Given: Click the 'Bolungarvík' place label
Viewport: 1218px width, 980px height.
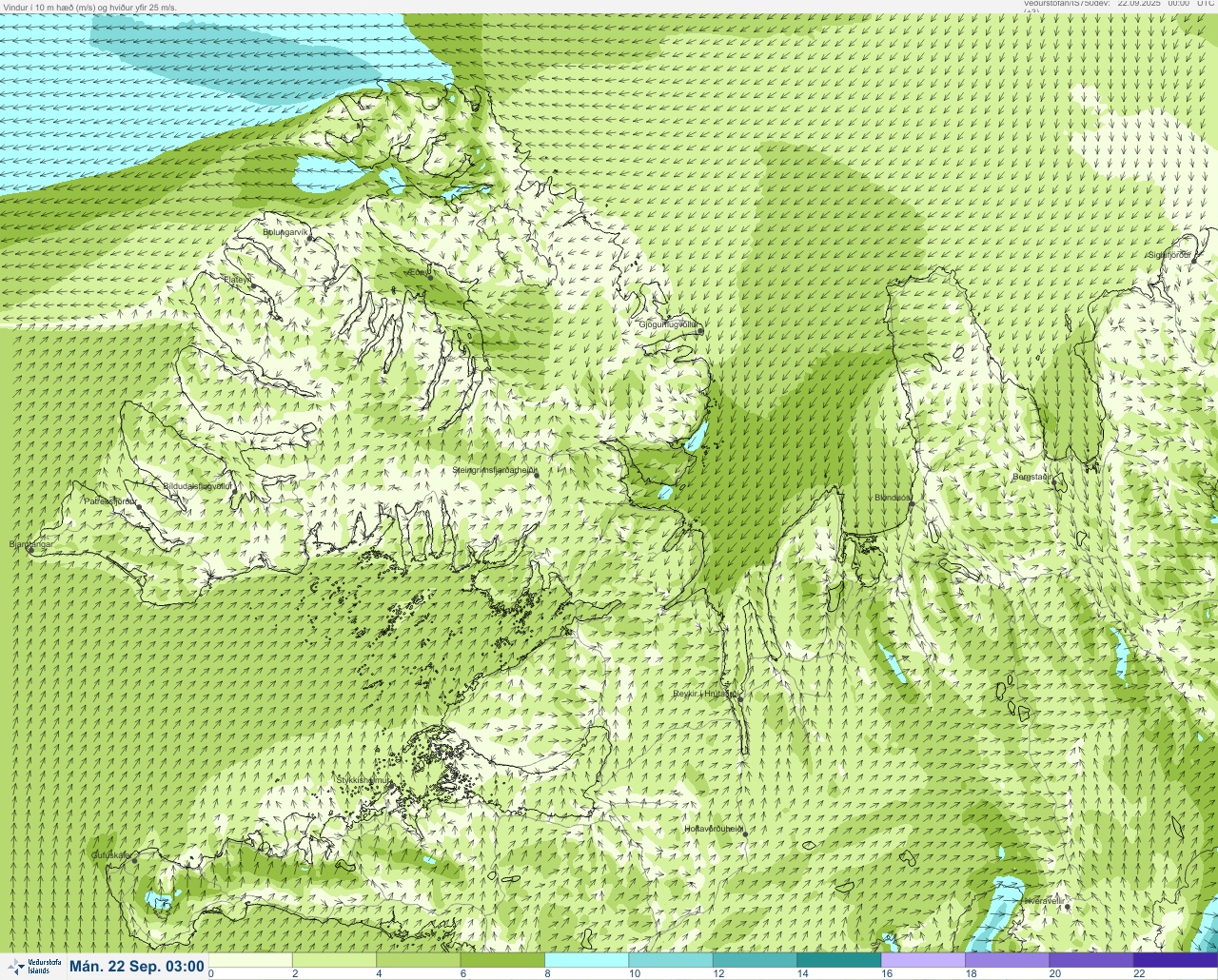Looking at the screenshot, I should 285,231.
